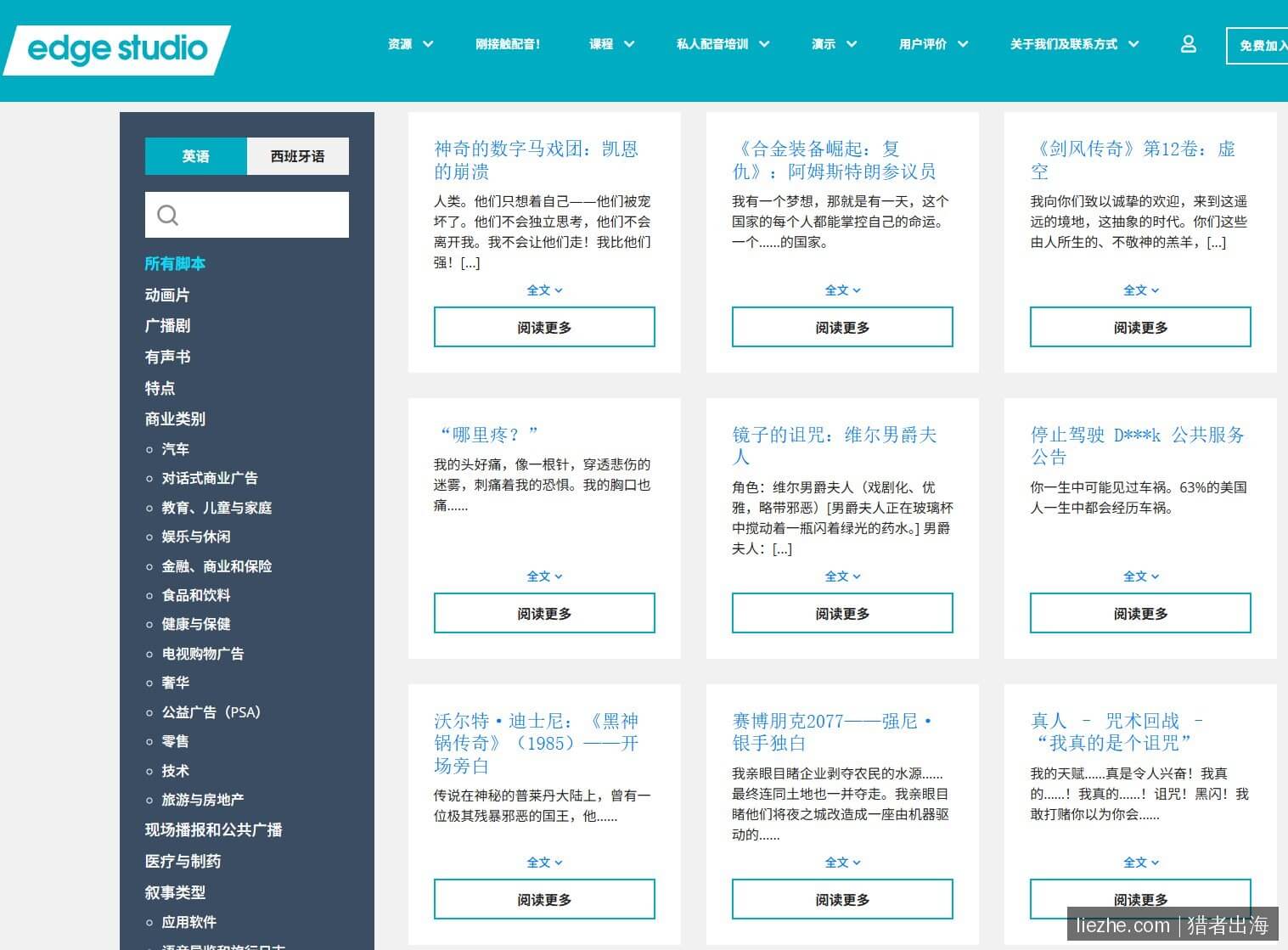Open the 对话式商业广告 subcategory
Screen dimensions: 1288x950
(210, 479)
